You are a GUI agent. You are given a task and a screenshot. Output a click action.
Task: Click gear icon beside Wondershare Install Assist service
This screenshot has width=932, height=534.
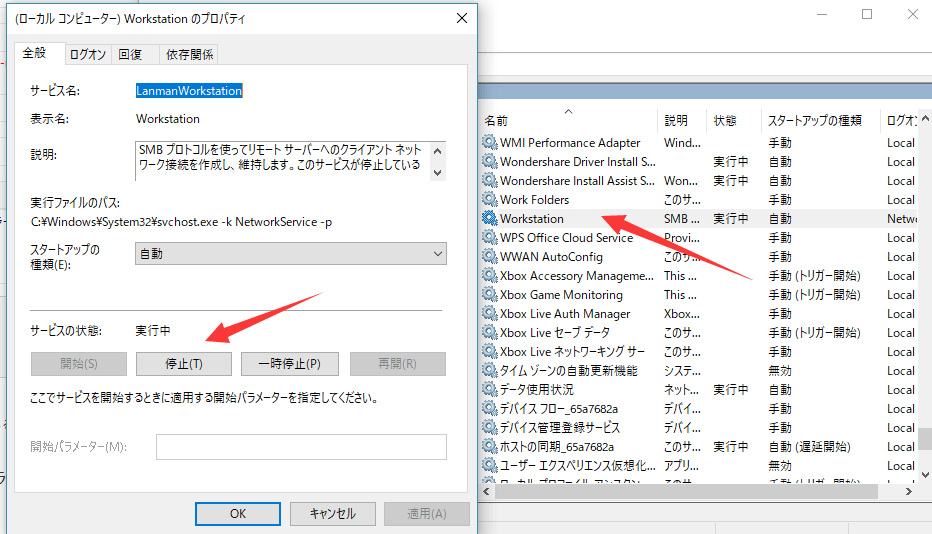489,180
